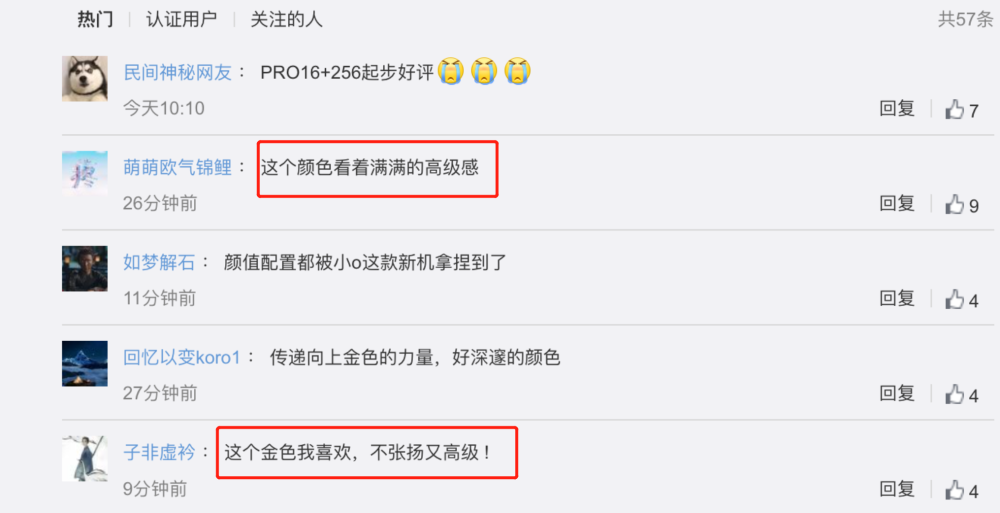Image resolution: width=1000 pixels, height=513 pixels.
Task: Open username link 回忆以变koro1
Action: 182,357
